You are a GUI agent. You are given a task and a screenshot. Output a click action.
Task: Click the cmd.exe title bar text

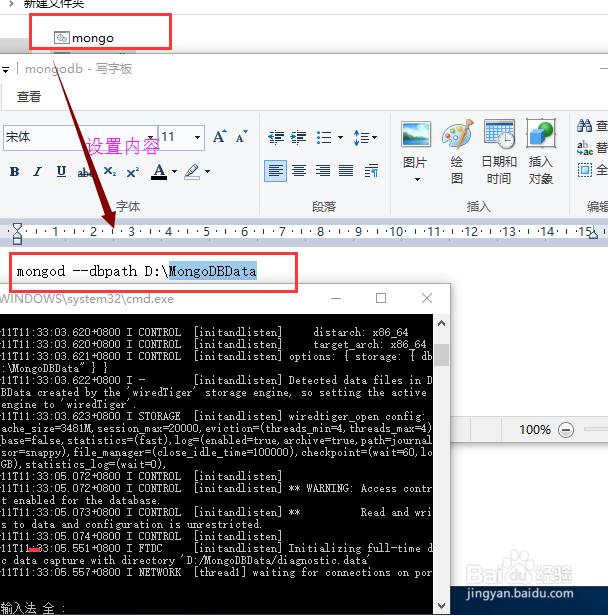click(87, 299)
